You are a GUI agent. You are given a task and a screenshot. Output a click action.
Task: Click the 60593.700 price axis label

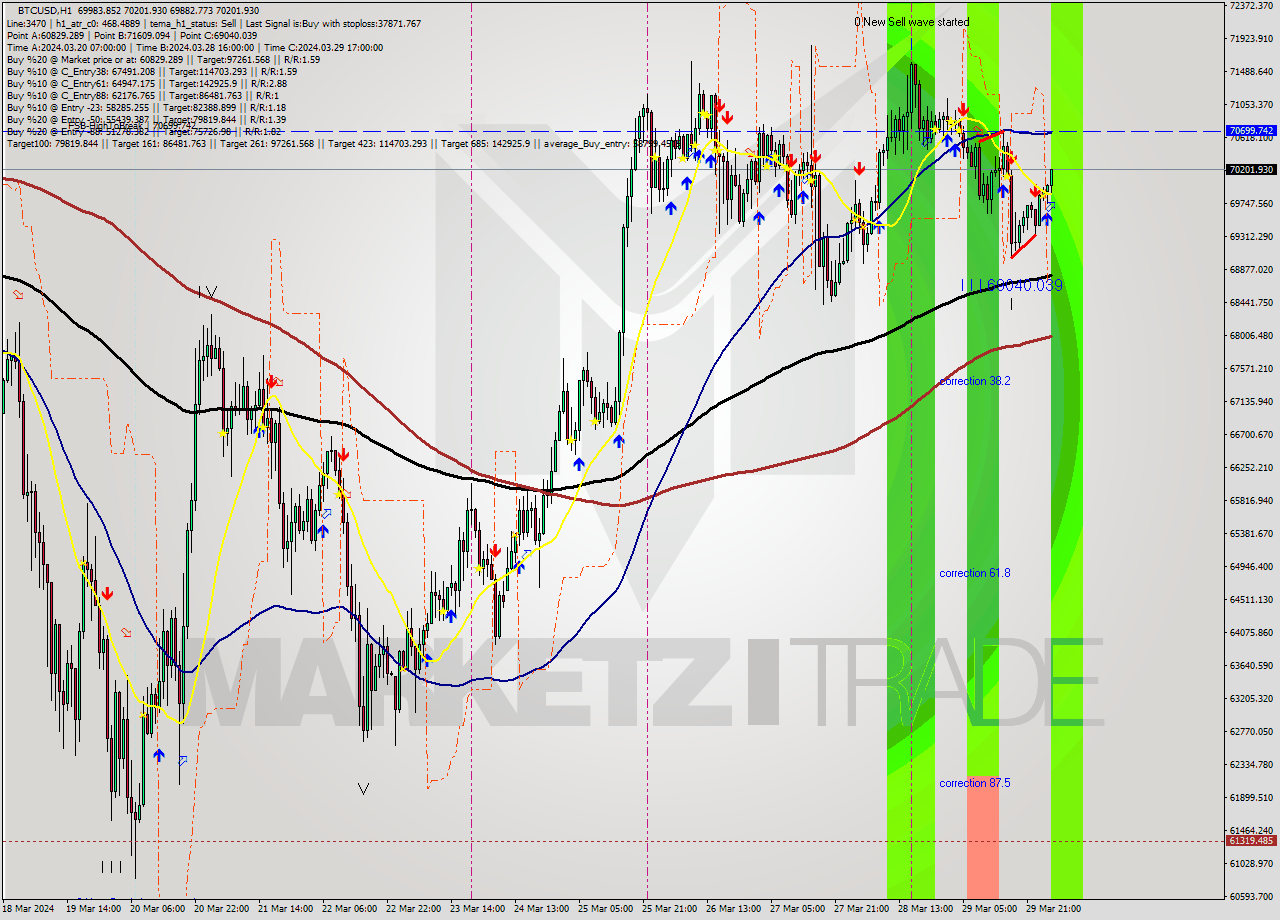coord(1251,897)
